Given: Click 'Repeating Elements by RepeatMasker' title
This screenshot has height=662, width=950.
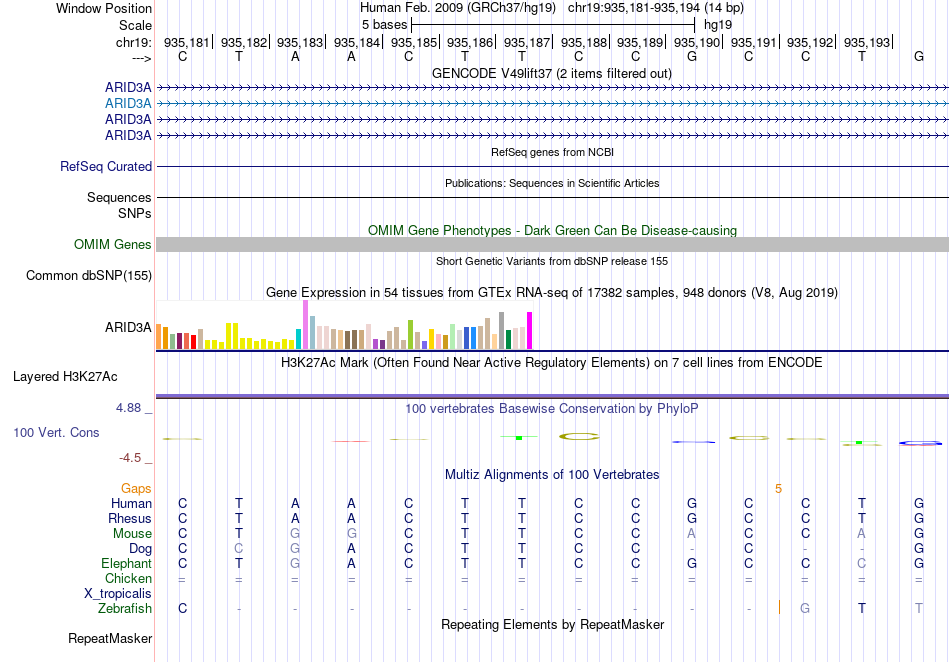Looking at the screenshot, I should pos(553,624).
